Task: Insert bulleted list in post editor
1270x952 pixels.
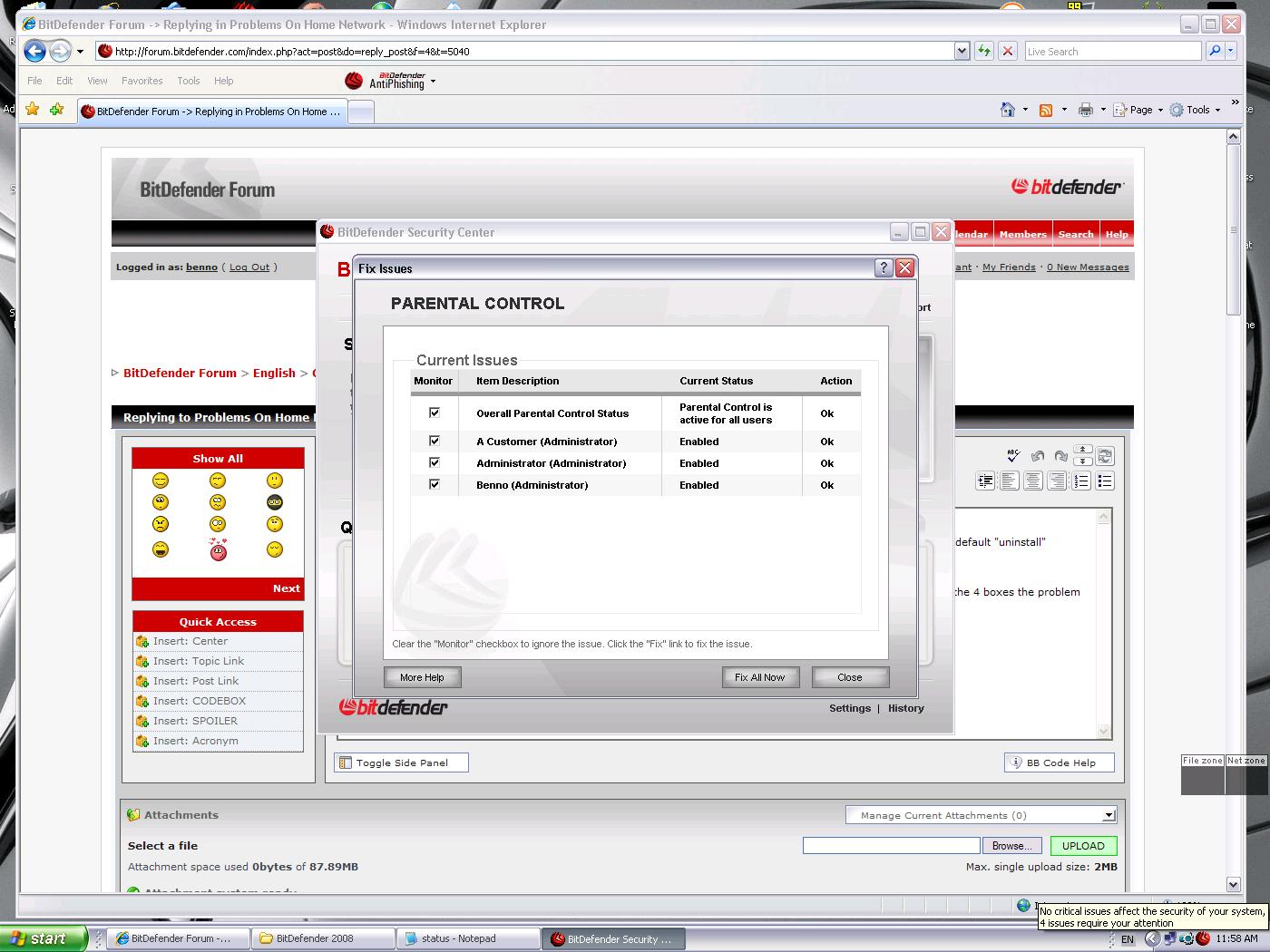Action: click(1105, 481)
